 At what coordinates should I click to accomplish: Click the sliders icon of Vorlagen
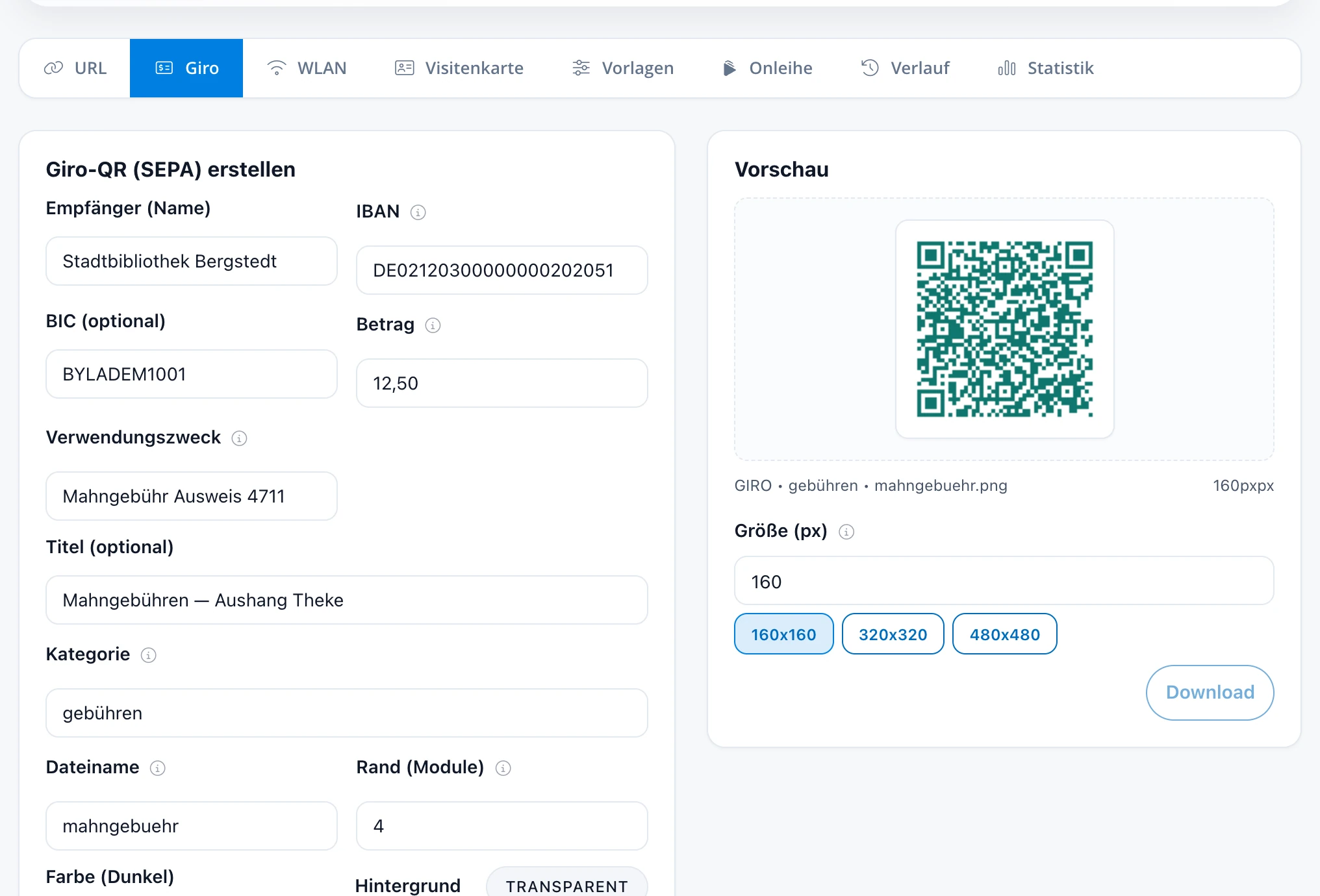pyautogui.click(x=581, y=68)
